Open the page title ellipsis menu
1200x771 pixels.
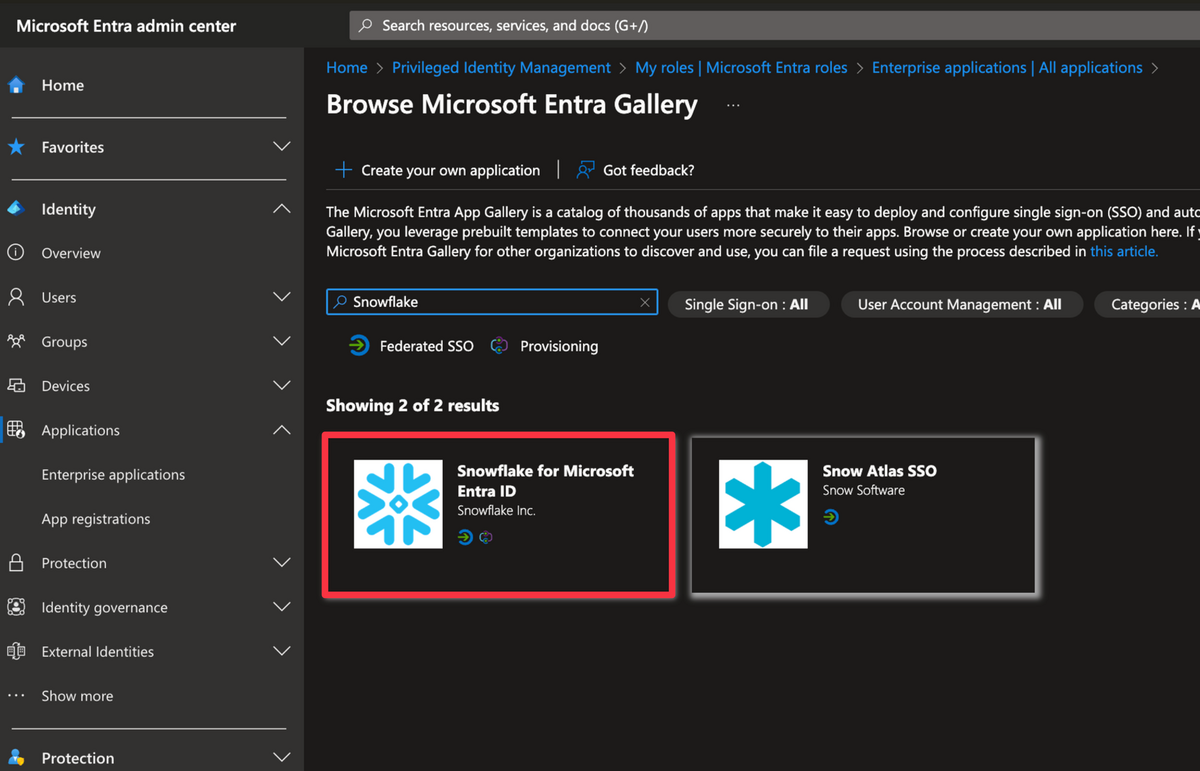[733, 105]
